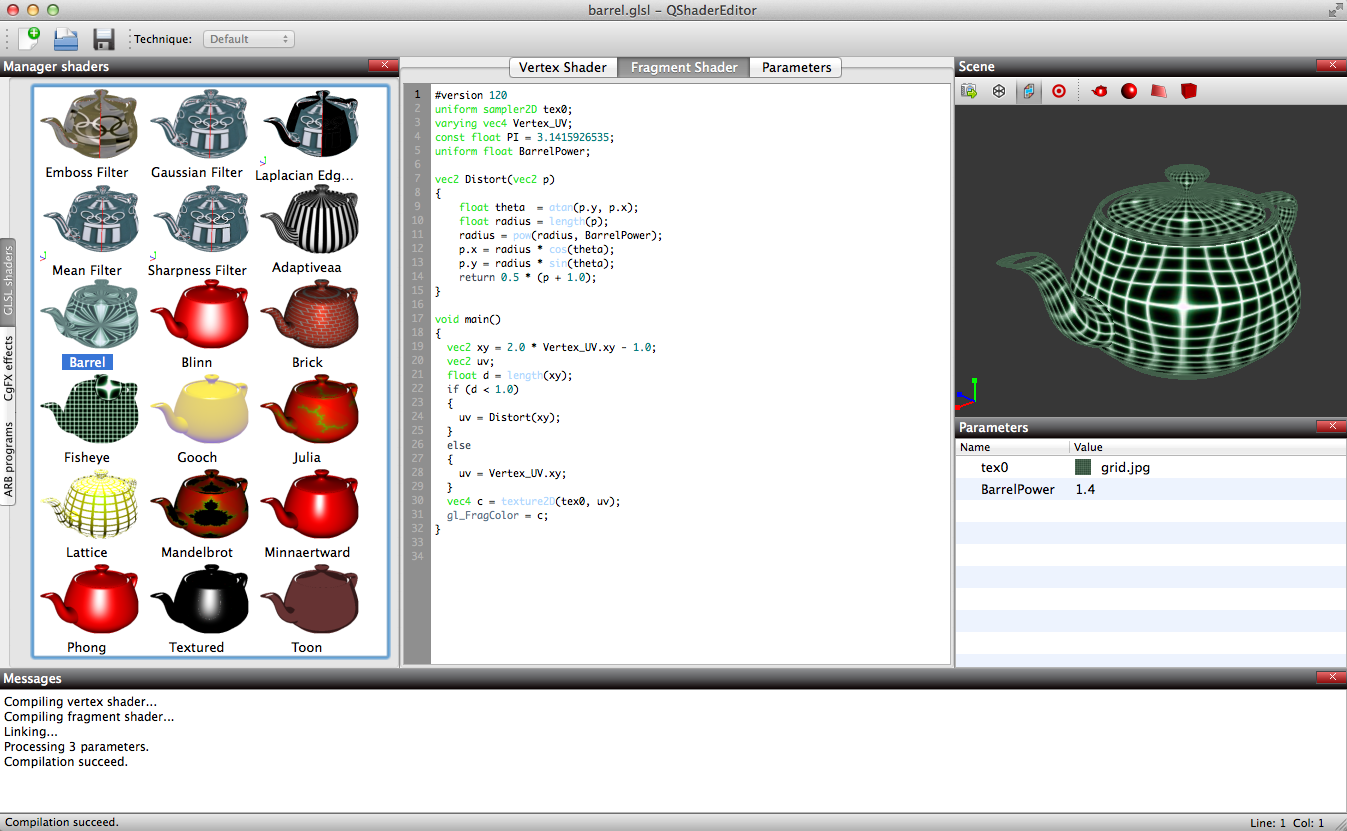The width and height of the screenshot is (1347, 831).
Task: Edit the BarrelPower value 1.4
Action: point(1085,489)
